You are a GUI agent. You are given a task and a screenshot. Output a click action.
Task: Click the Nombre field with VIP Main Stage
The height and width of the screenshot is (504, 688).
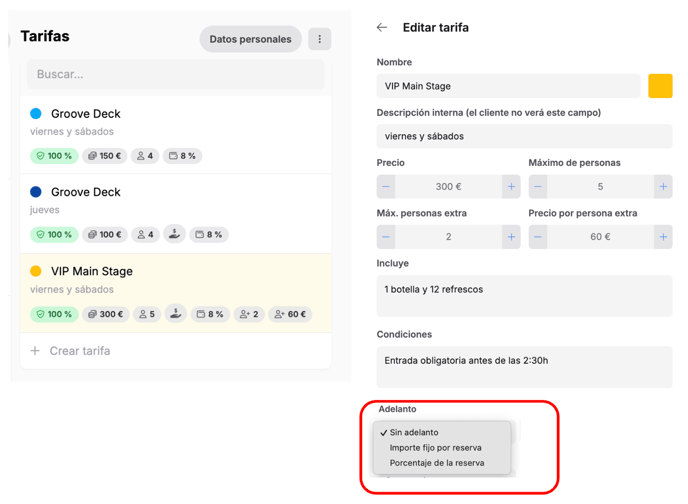pyautogui.click(x=508, y=86)
